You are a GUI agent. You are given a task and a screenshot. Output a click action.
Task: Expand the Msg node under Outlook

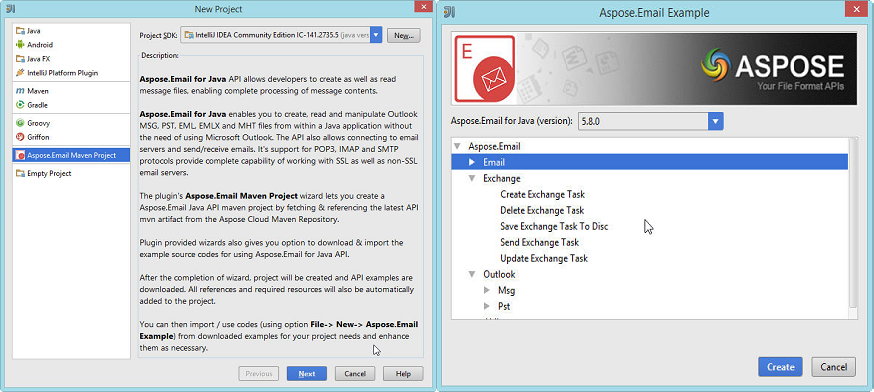point(487,291)
